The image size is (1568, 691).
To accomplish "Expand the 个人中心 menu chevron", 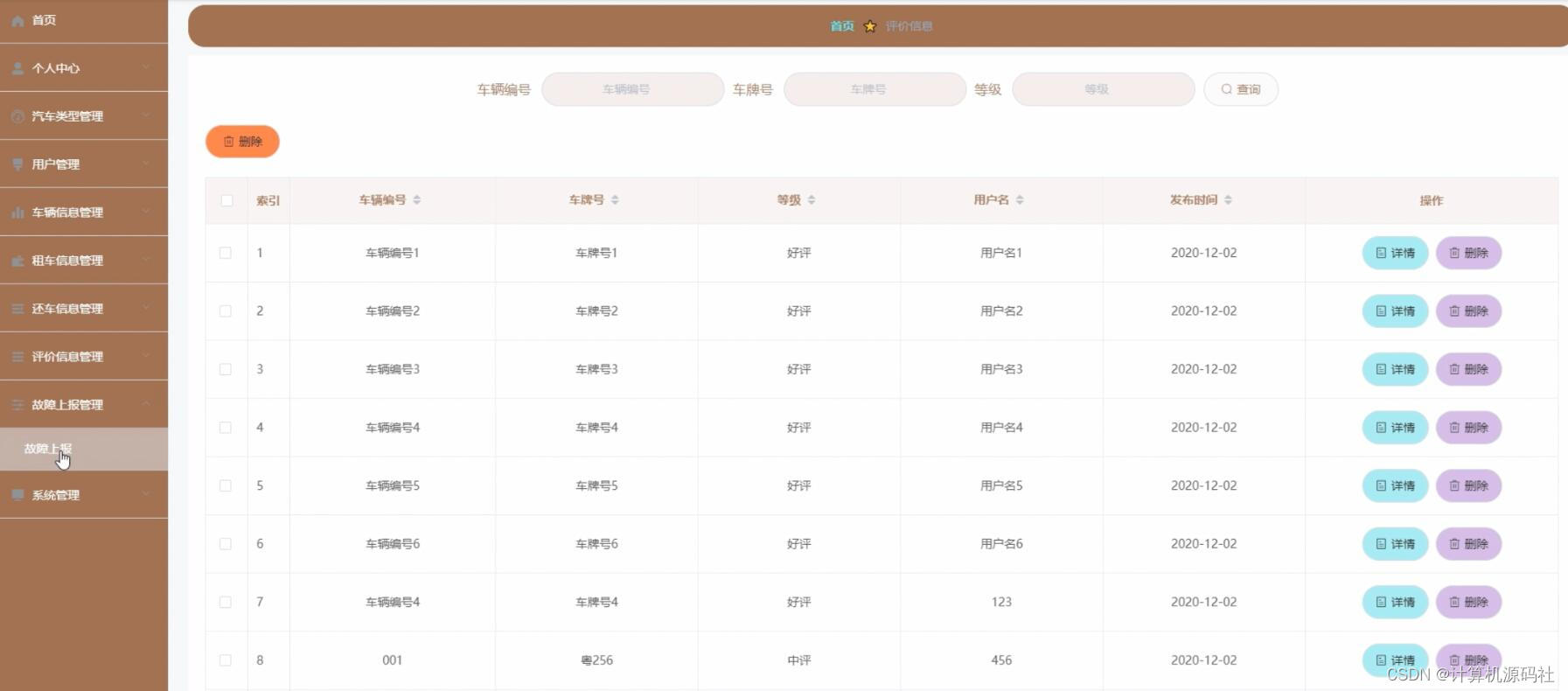I will tap(146, 67).
